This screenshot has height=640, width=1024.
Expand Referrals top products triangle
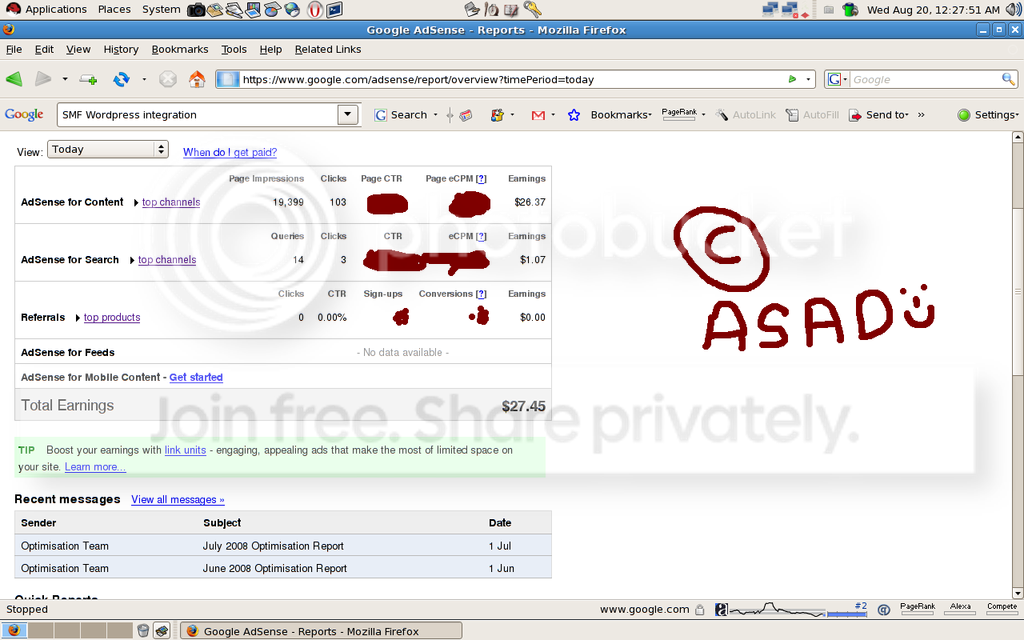click(x=78, y=317)
